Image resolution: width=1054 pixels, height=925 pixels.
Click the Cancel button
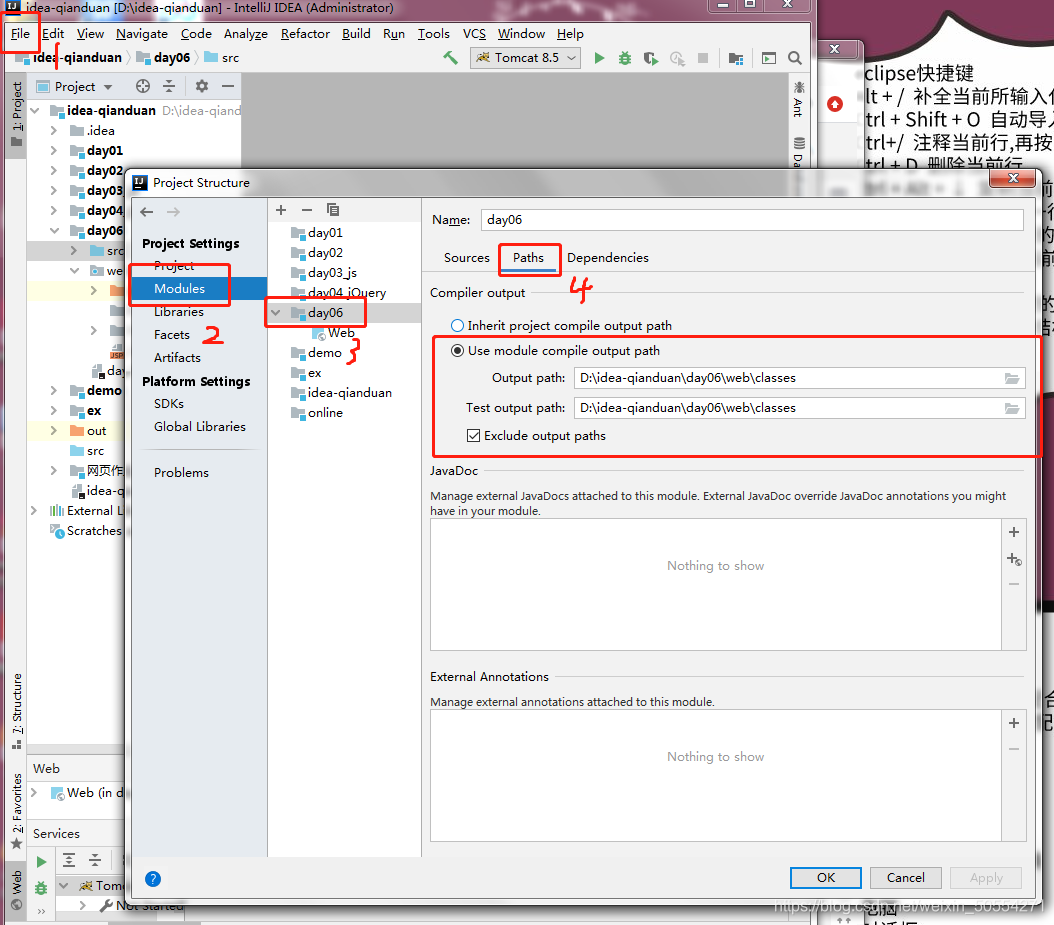tap(905, 877)
